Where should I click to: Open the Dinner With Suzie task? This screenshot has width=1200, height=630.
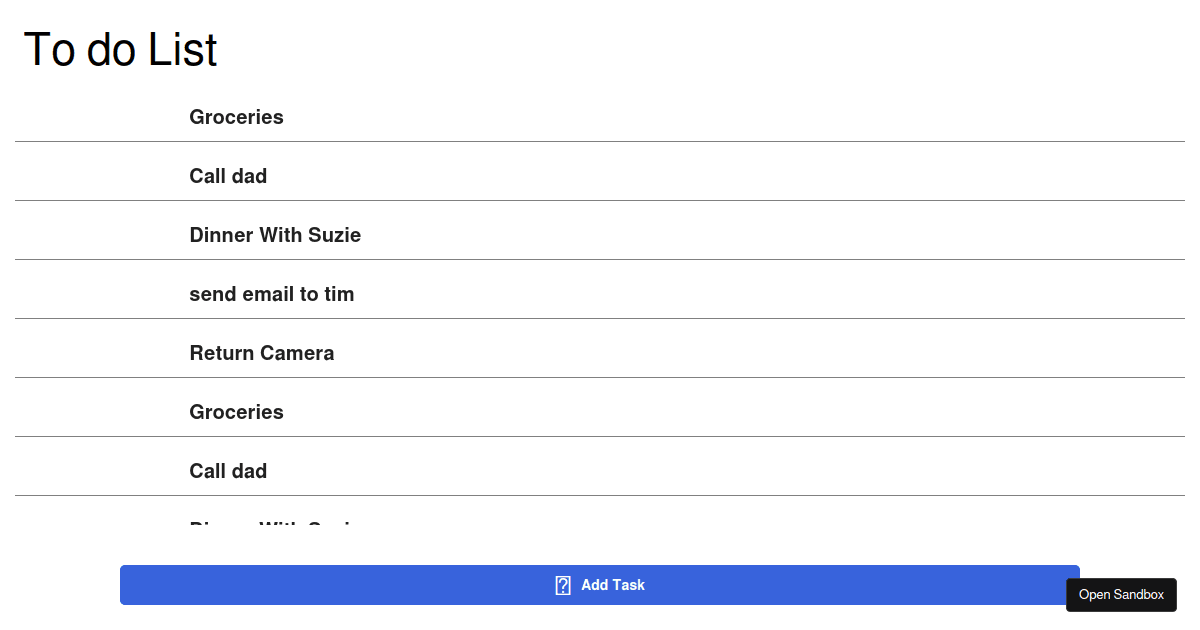[x=275, y=235]
